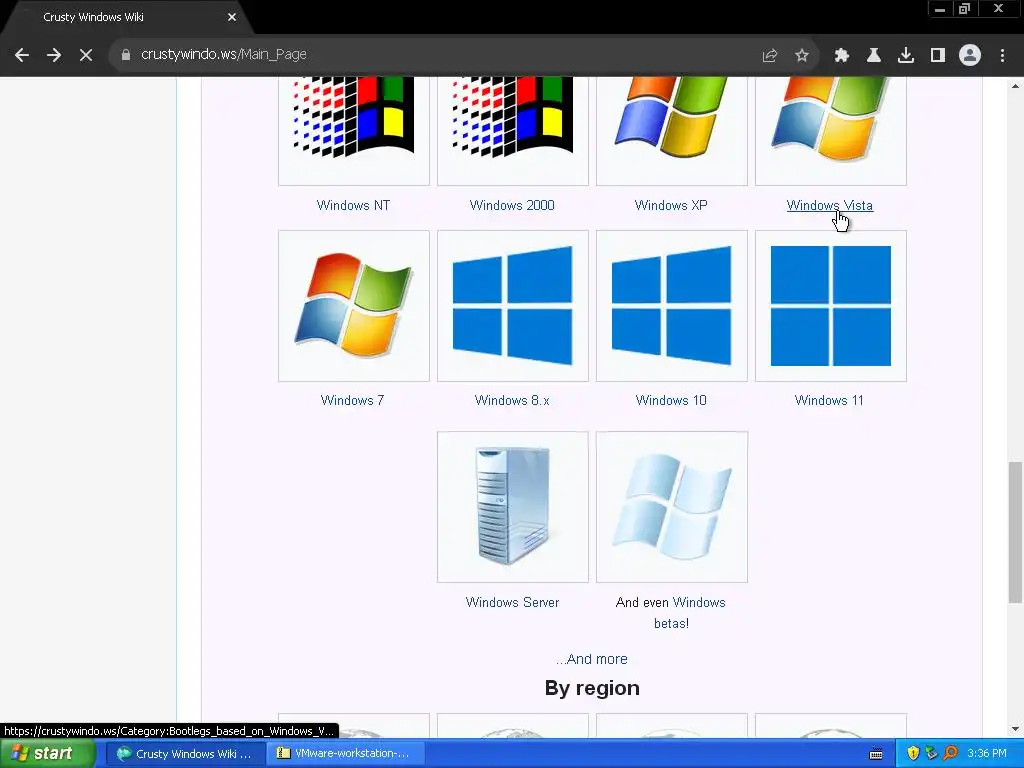Open the Extensions puzzle icon
This screenshot has height=768, width=1024.
(842, 55)
